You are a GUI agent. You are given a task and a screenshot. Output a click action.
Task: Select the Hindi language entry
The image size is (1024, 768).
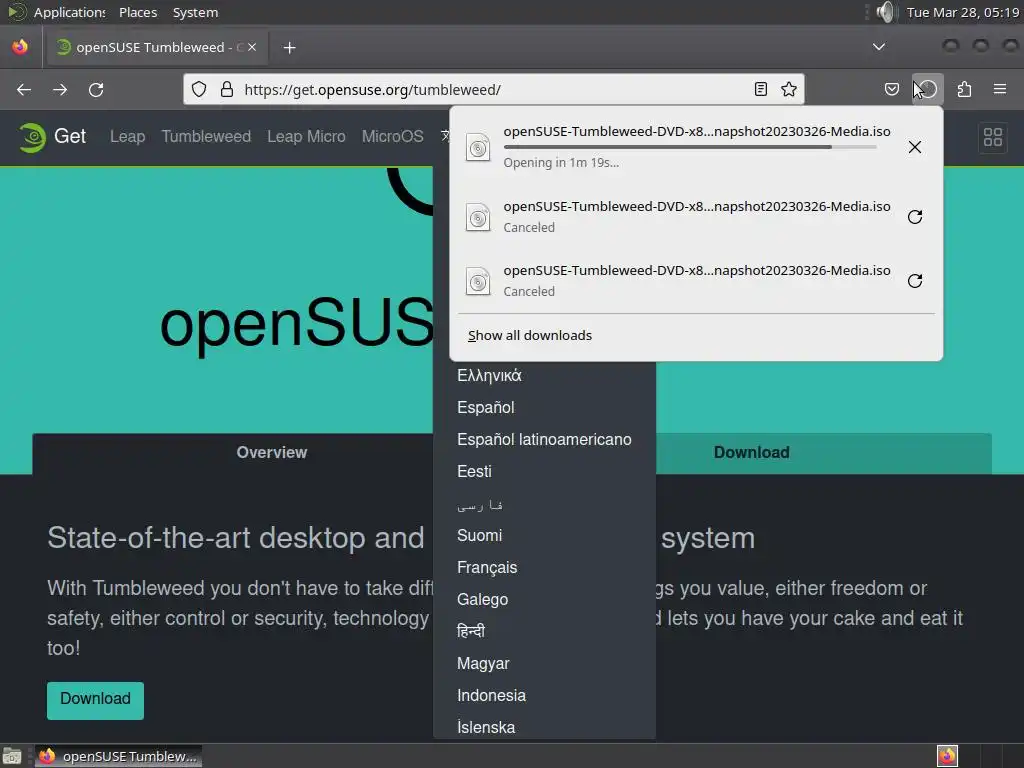click(x=471, y=631)
